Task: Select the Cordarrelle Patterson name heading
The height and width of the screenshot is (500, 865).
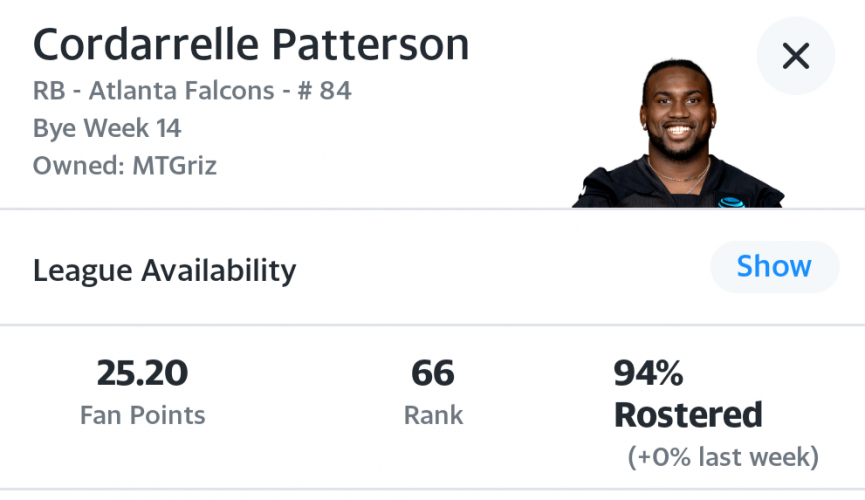Action: tap(251, 45)
